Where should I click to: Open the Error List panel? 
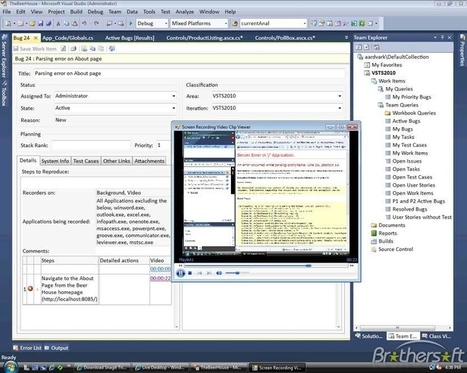click(x=27, y=348)
